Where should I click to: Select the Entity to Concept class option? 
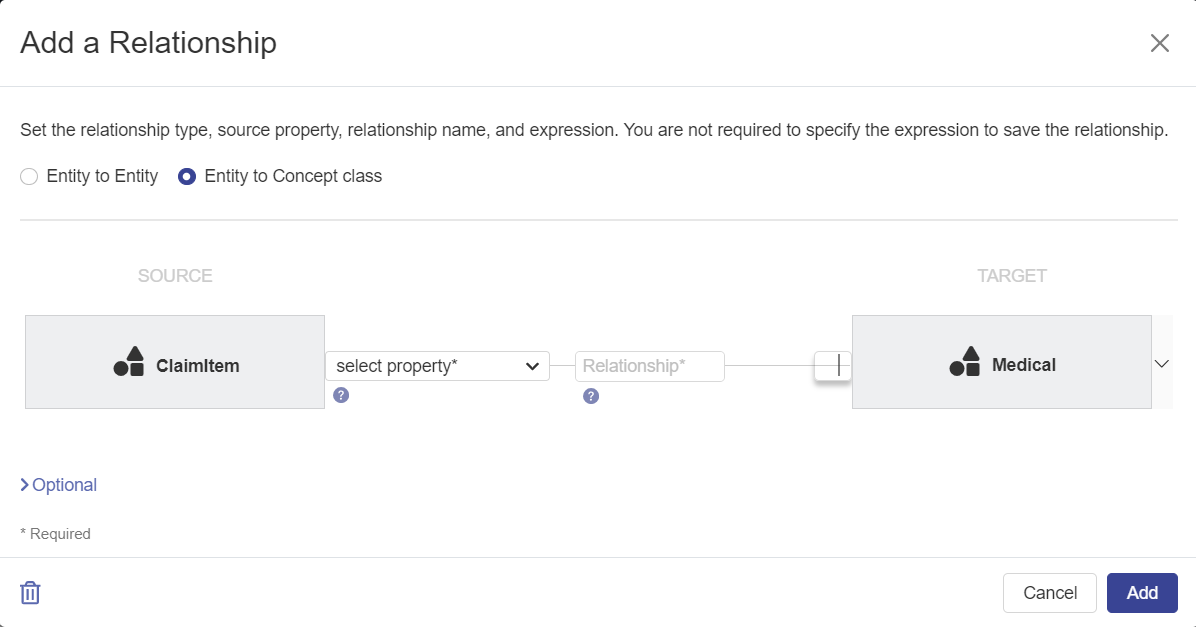(186, 176)
